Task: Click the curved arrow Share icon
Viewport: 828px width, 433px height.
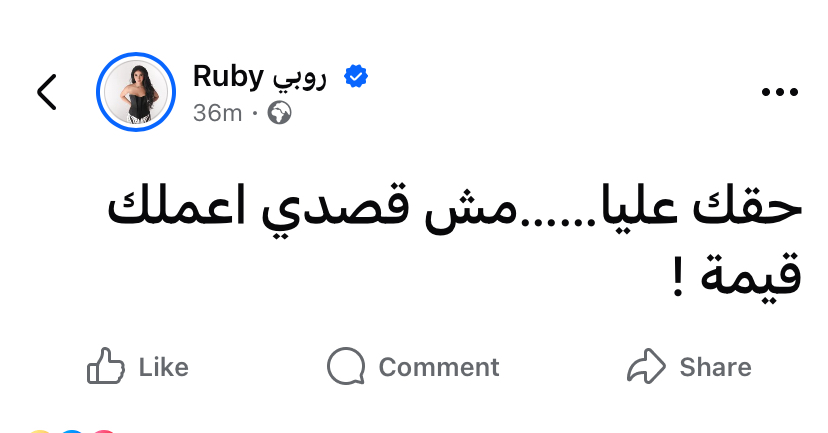Action: [x=645, y=367]
